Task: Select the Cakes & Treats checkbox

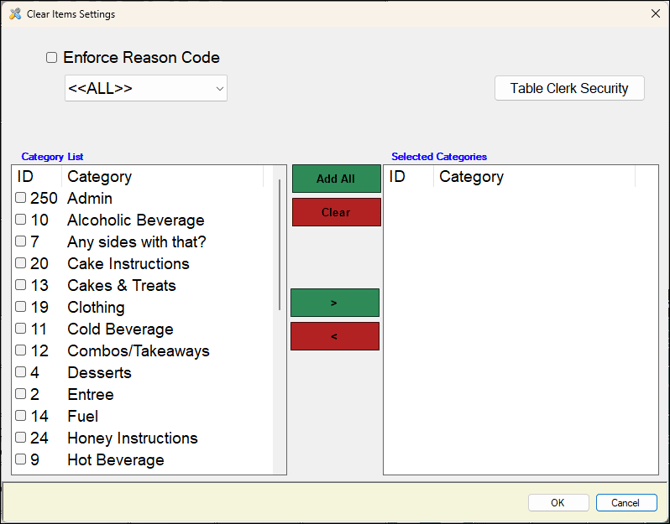Action: click(21, 285)
